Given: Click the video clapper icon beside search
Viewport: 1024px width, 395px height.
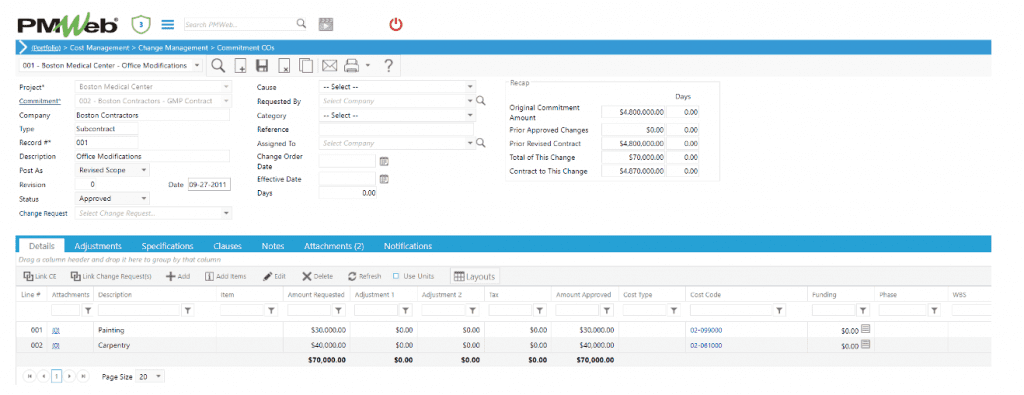Looking at the screenshot, I should (325, 25).
